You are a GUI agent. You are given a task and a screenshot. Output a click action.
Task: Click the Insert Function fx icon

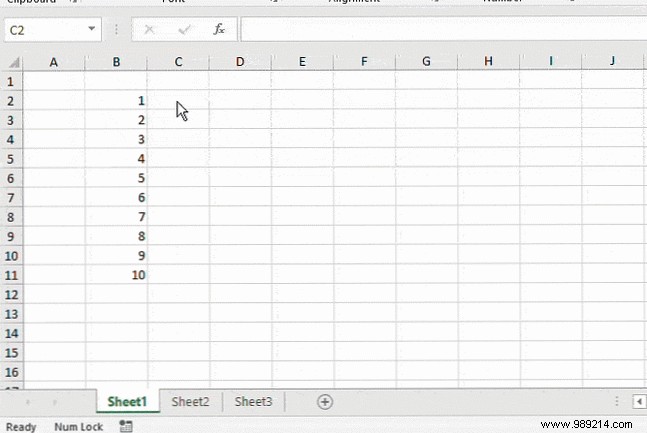click(219, 29)
